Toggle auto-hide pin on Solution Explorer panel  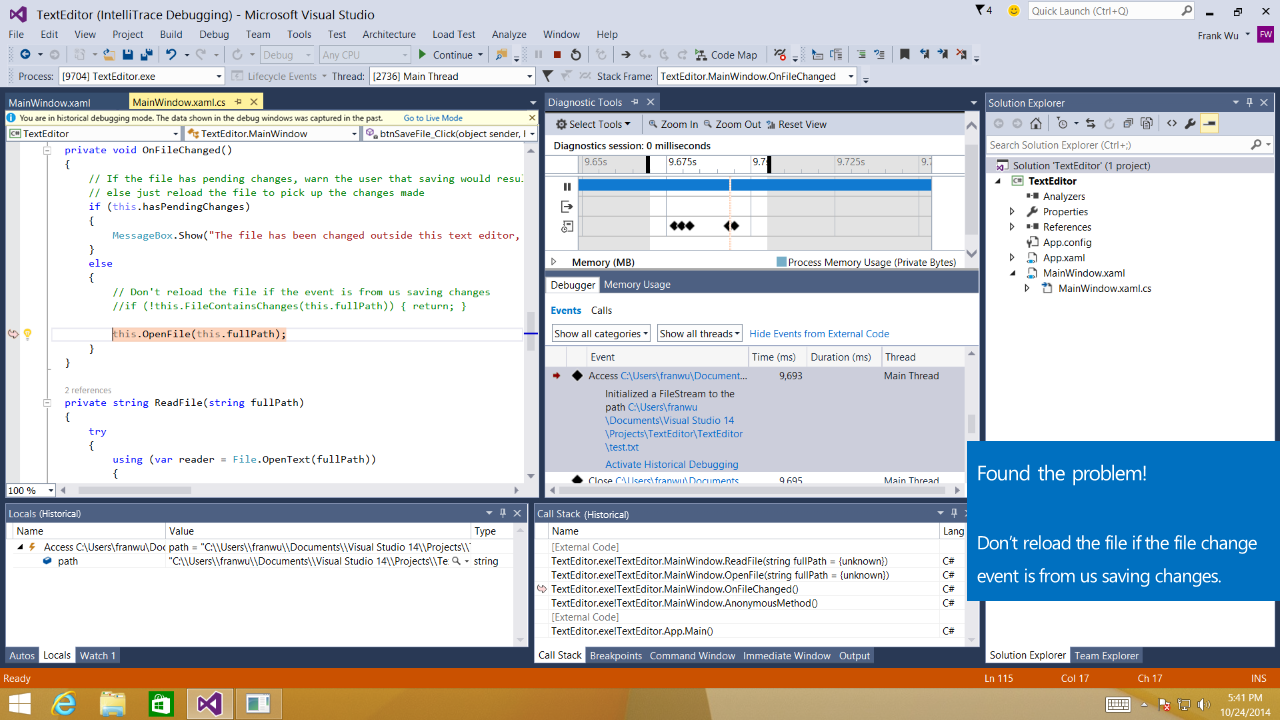point(1249,102)
